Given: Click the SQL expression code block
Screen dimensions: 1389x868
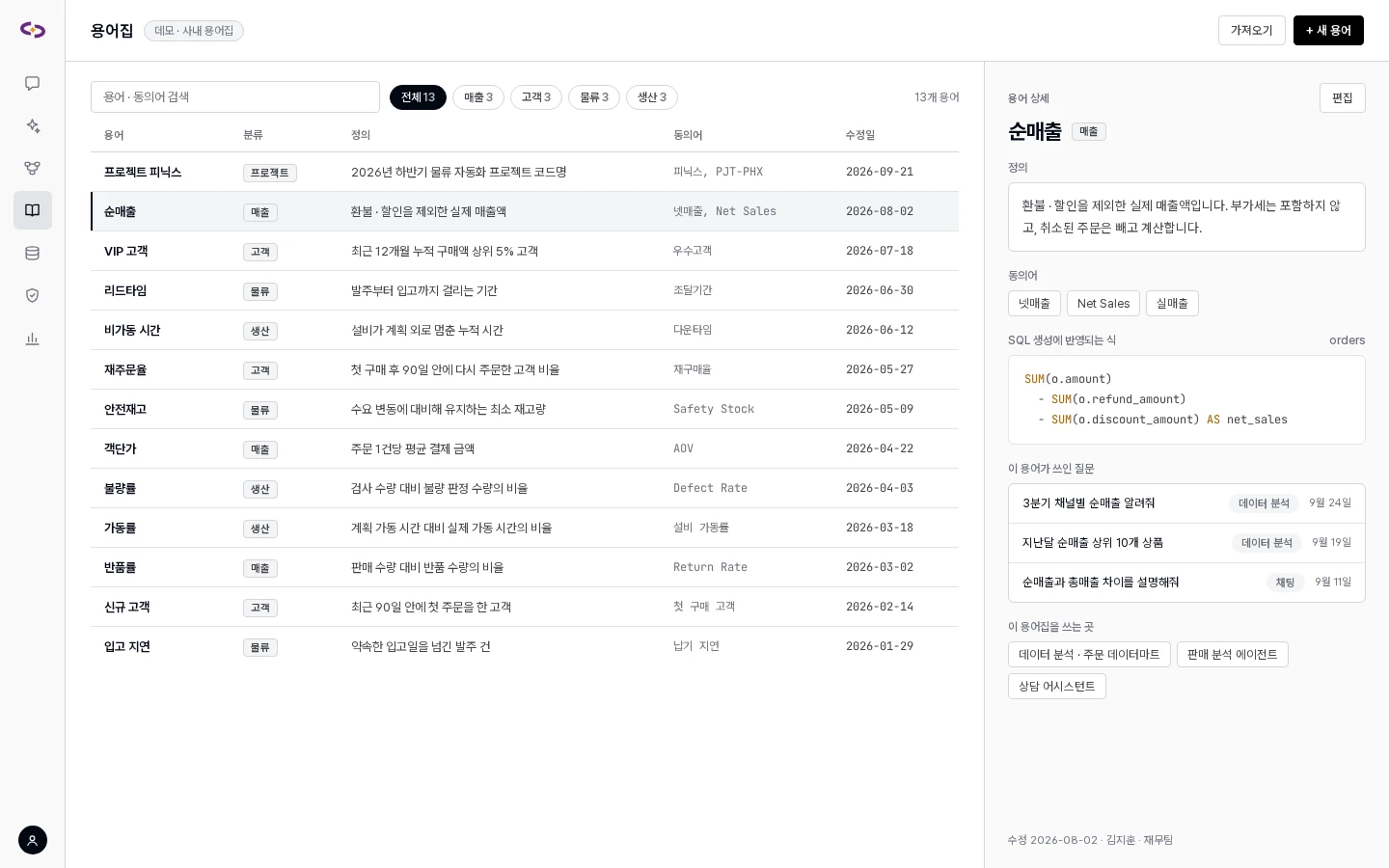Looking at the screenshot, I should click(x=1186, y=399).
